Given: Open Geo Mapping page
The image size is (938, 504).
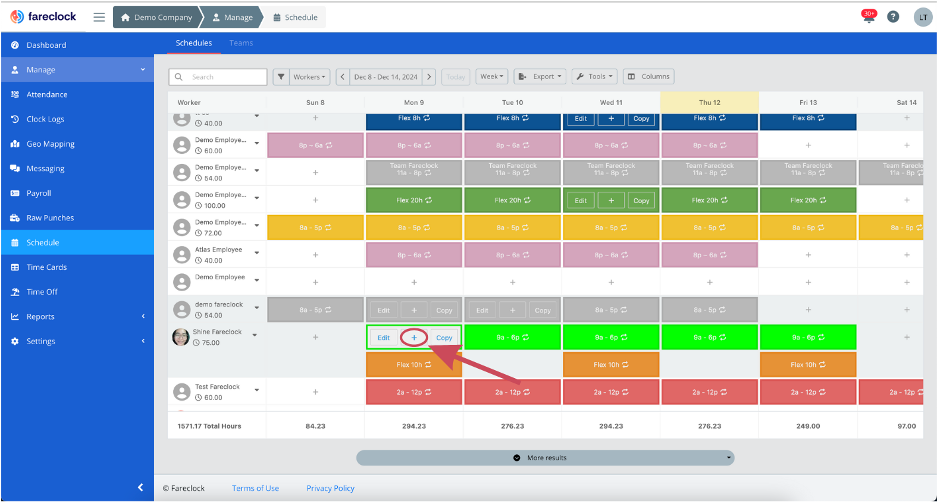Looking at the screenshot, I should tap(77, 143).
